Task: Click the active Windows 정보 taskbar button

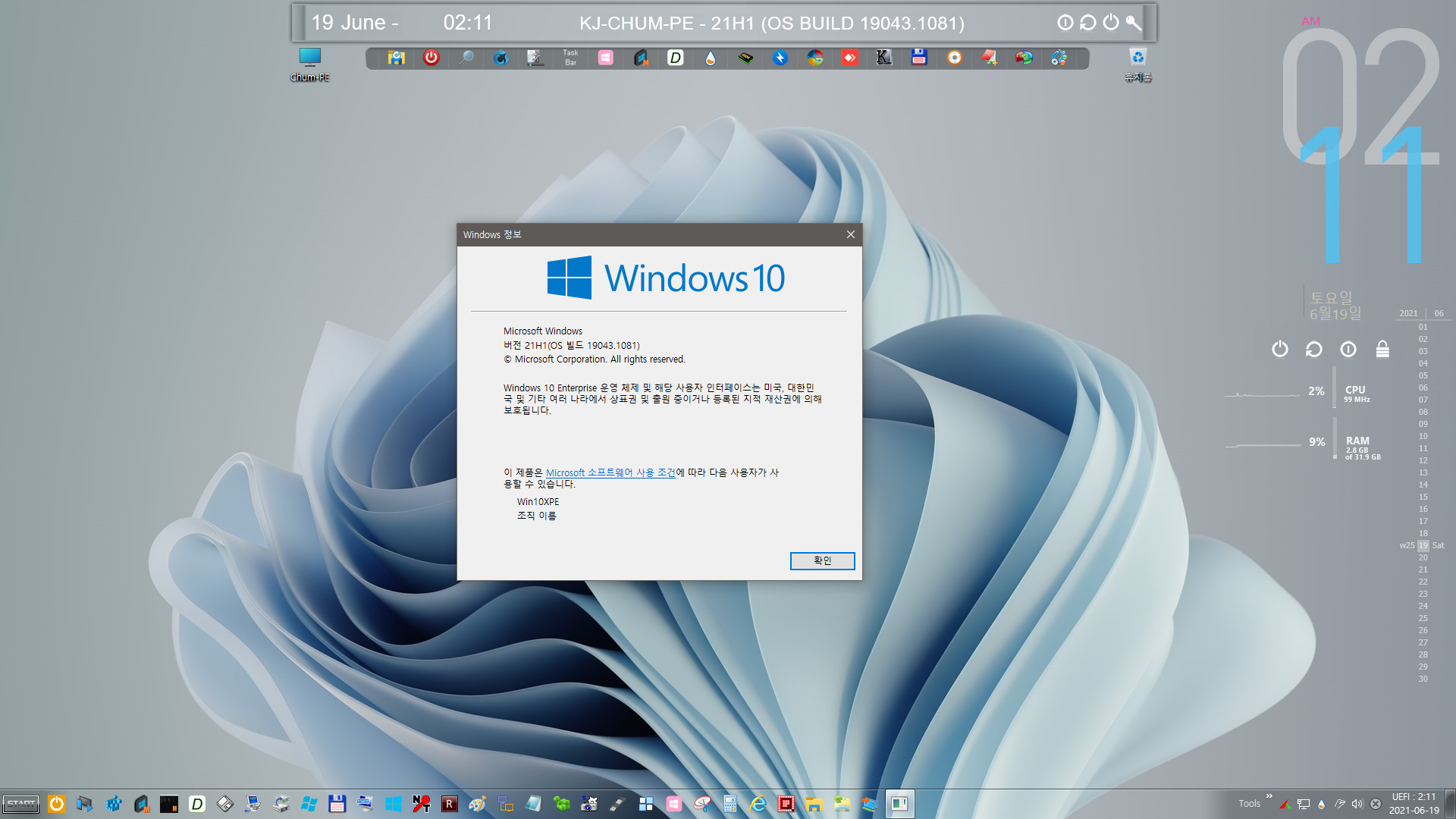Action: click(x=899, y=804)
